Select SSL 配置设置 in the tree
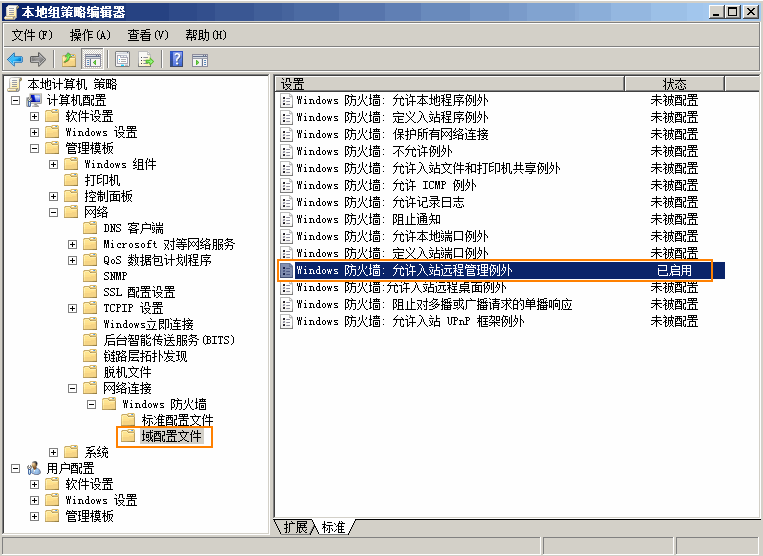Viewport: 763px width, 556px height. 139,292
